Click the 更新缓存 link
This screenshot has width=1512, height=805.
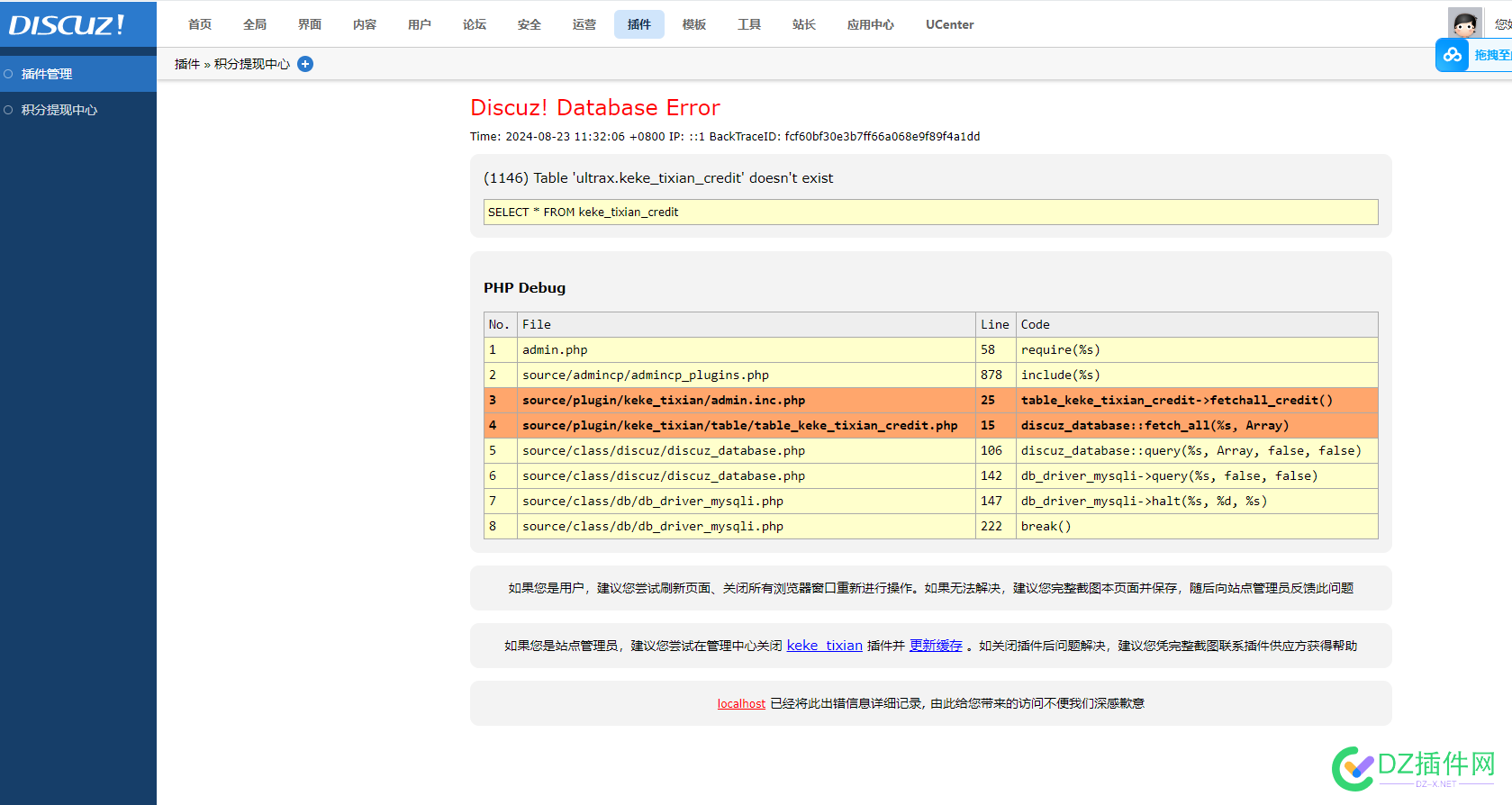pyautogui.click(x=936, y=646)
